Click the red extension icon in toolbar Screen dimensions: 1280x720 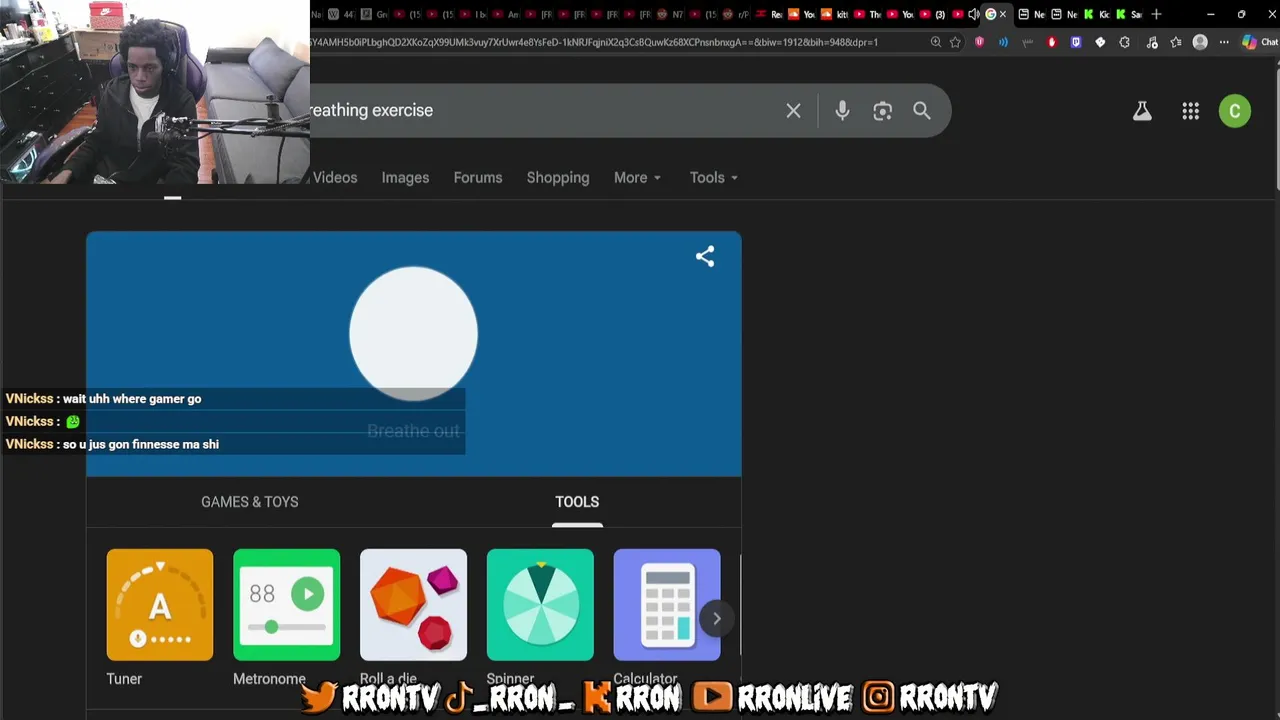[x=1051, y=42]
